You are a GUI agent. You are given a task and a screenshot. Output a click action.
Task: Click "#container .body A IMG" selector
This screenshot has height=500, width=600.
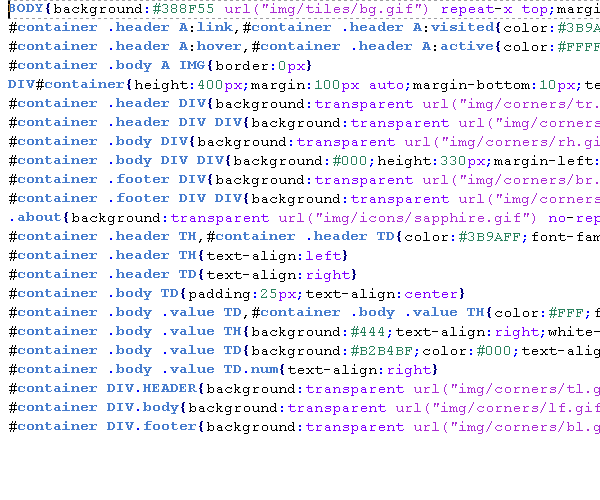click(107, 65)
